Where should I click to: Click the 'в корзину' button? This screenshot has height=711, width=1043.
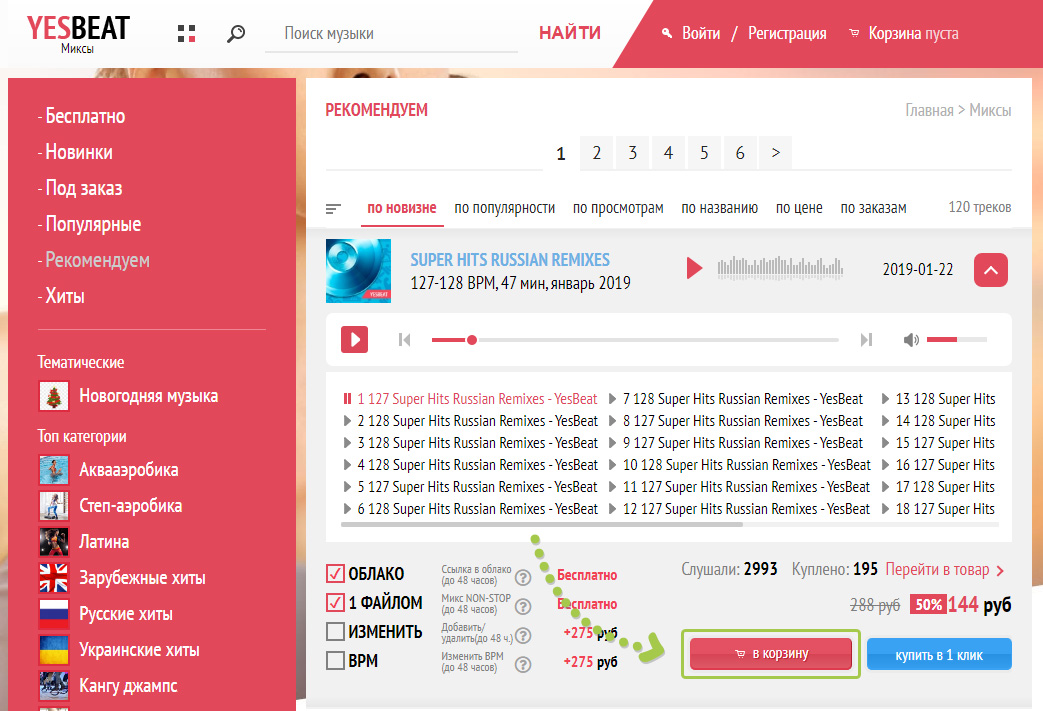pyautogui.click(x=771, y=654)
